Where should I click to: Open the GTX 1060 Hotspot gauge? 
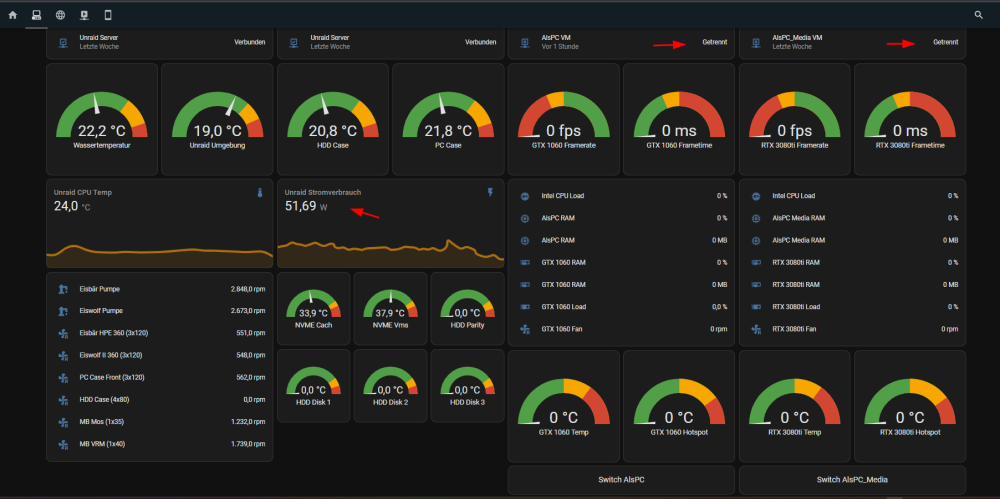click(x=679, y=406)
